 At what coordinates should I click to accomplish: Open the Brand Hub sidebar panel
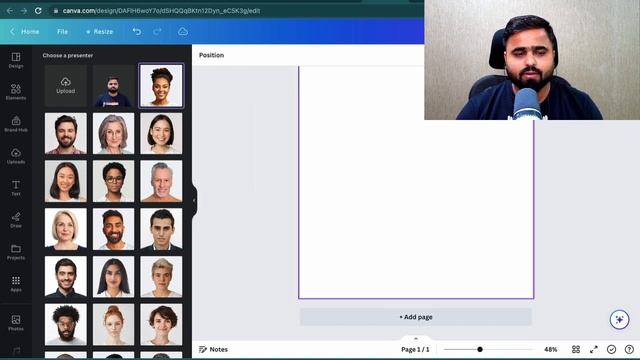point(16,124)
